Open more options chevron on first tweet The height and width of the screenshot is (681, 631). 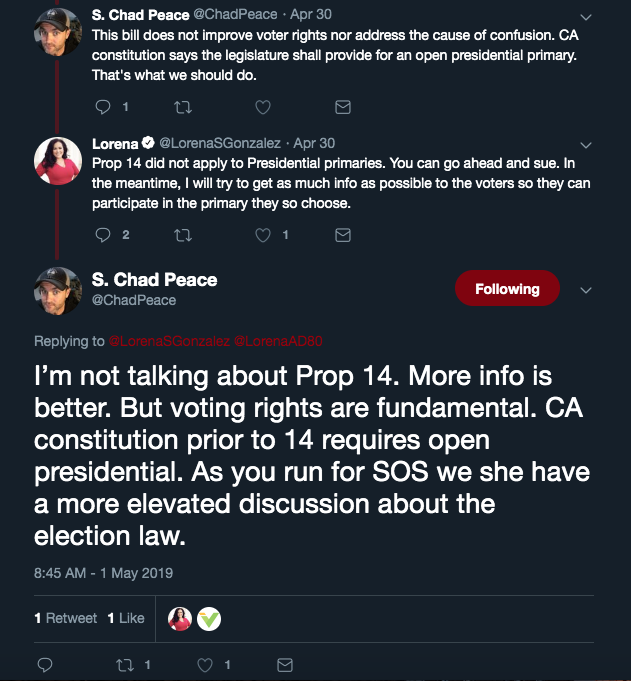click(586, 17)
